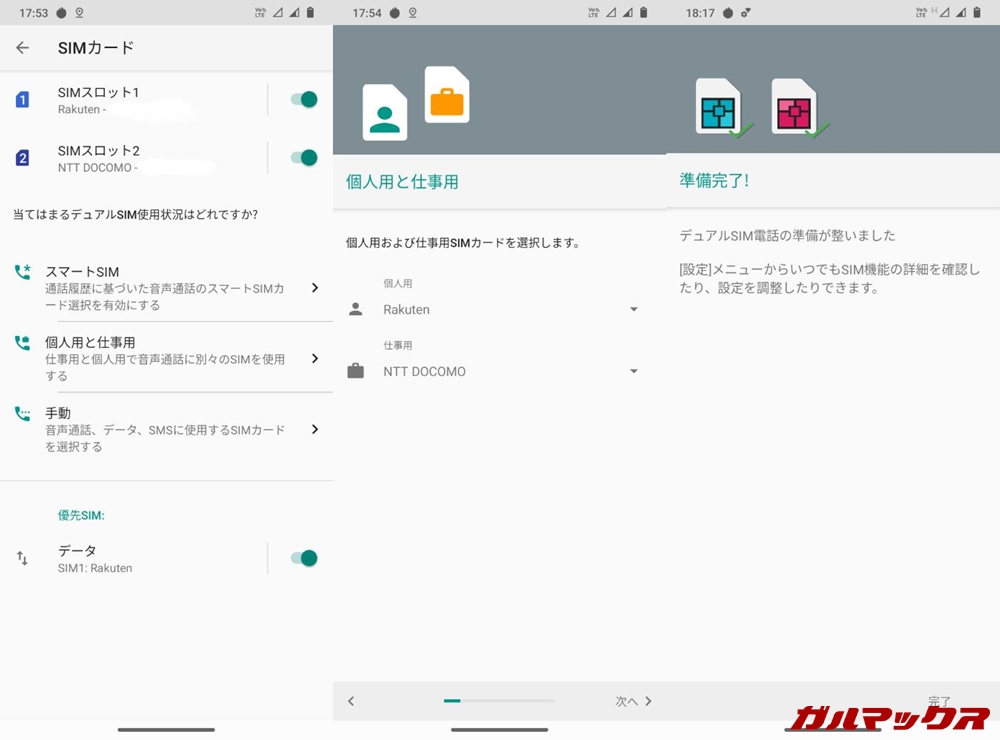Turn off the SIMスロット2 NTT DOCOMO switch
The height and width of the screenshot is (740, 1000).
303,157
